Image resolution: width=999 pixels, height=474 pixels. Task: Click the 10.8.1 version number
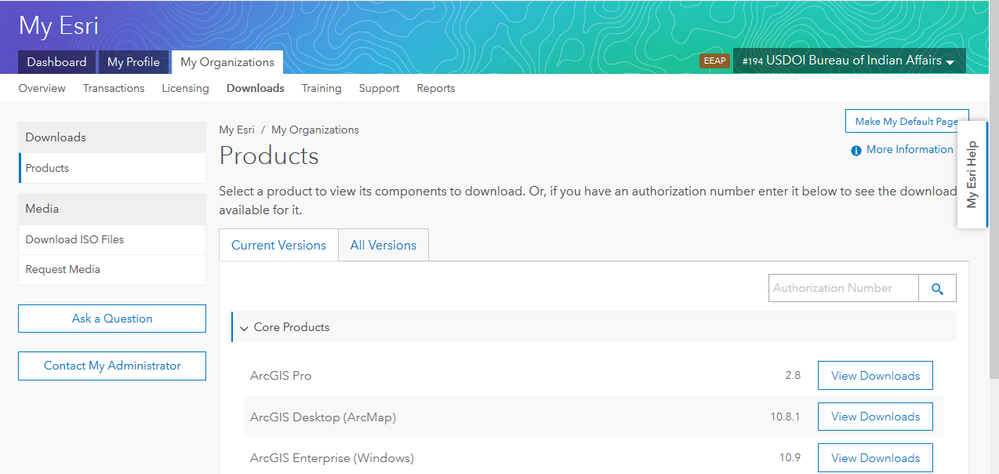[785, 417]
